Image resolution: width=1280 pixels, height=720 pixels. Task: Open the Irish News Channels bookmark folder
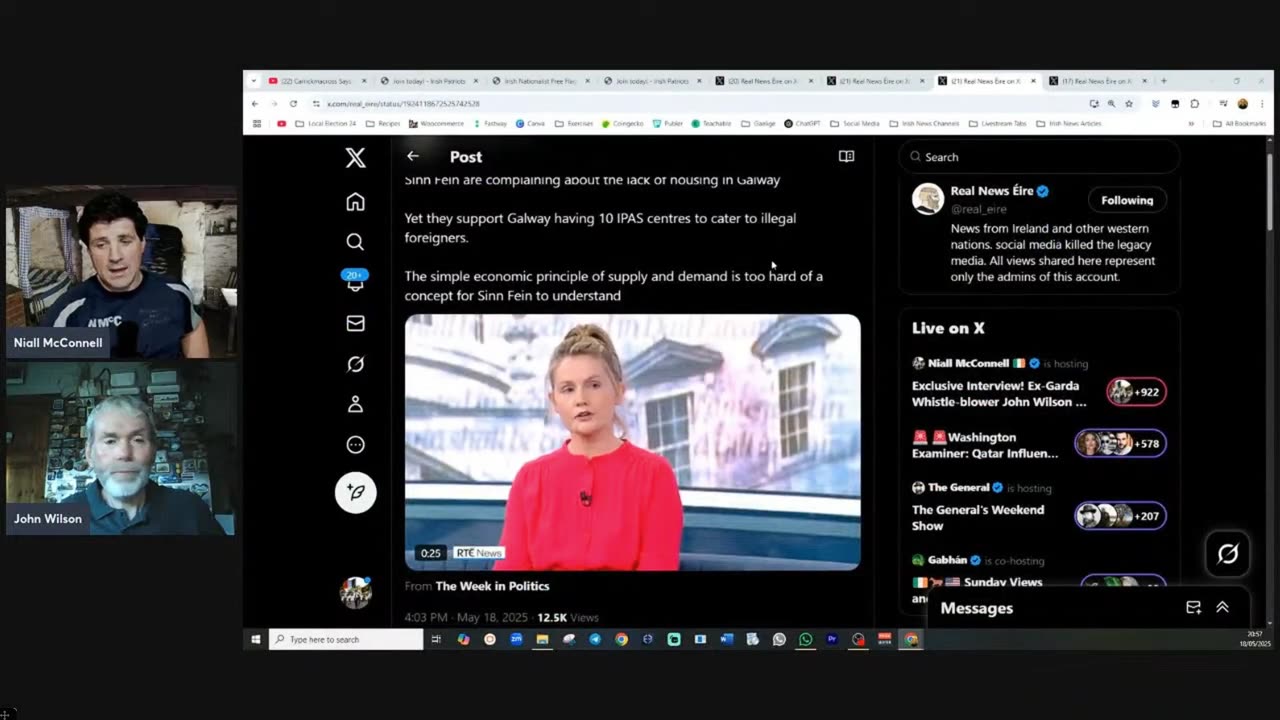(x=924, y=124)
